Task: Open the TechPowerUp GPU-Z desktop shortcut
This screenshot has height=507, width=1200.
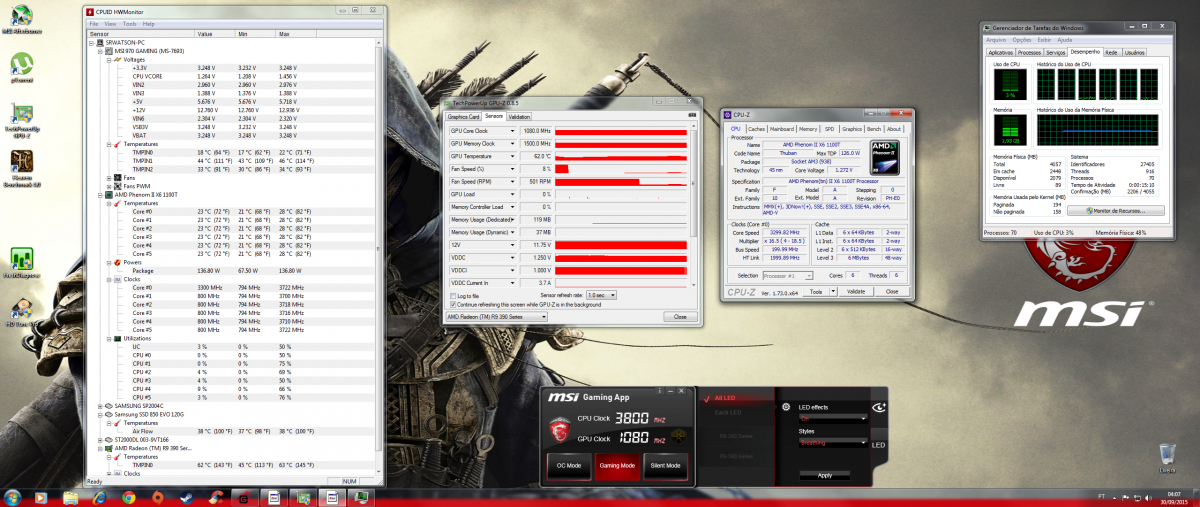Action: point(22,119)
